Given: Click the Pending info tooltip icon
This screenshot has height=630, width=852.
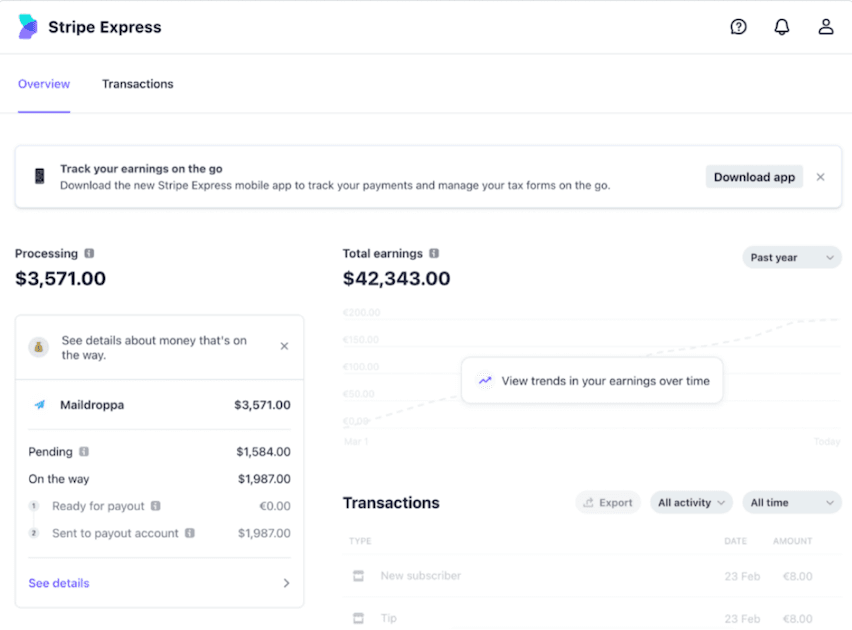Looking at the screenshot, I should pyautogui.click(x=82, y=452).
